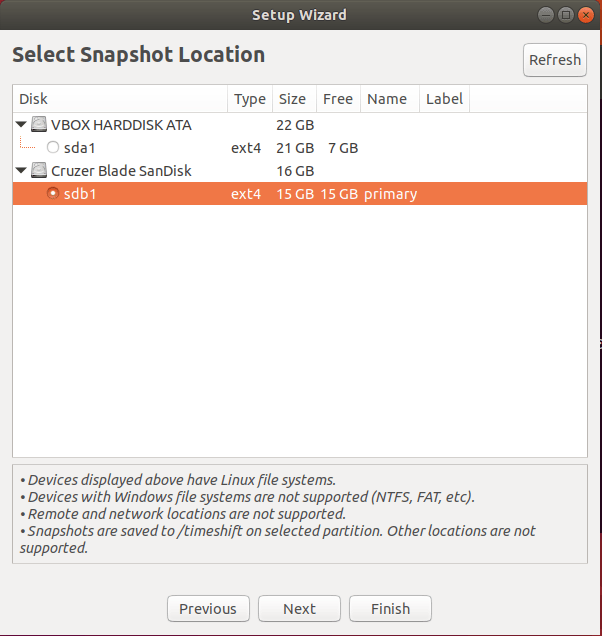Select the sda1 partition radio button

[x=53, y=148]
